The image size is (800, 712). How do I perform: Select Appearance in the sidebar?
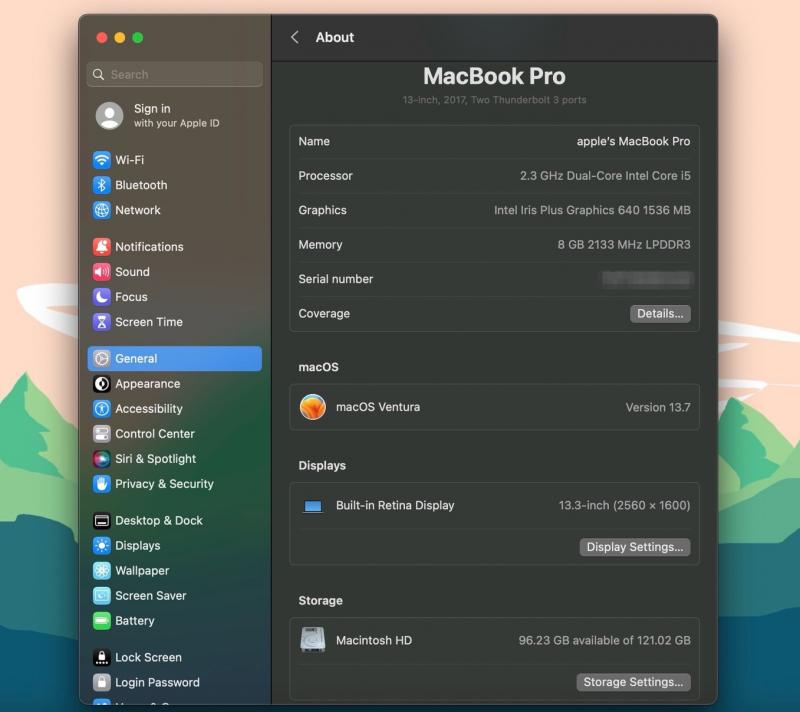pos(147,384)
